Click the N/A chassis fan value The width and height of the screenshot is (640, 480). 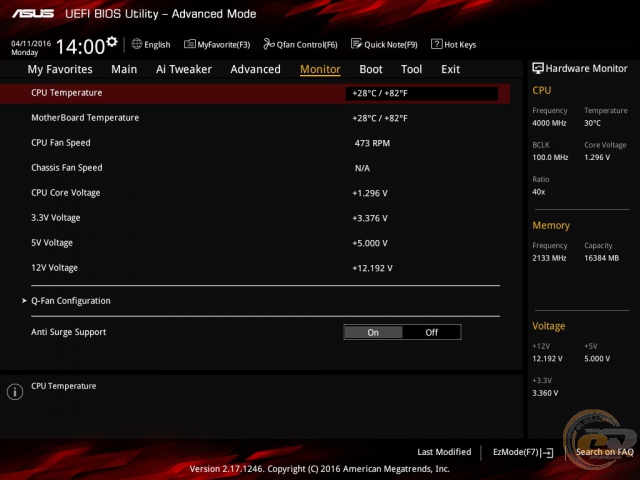pos(362,168)
